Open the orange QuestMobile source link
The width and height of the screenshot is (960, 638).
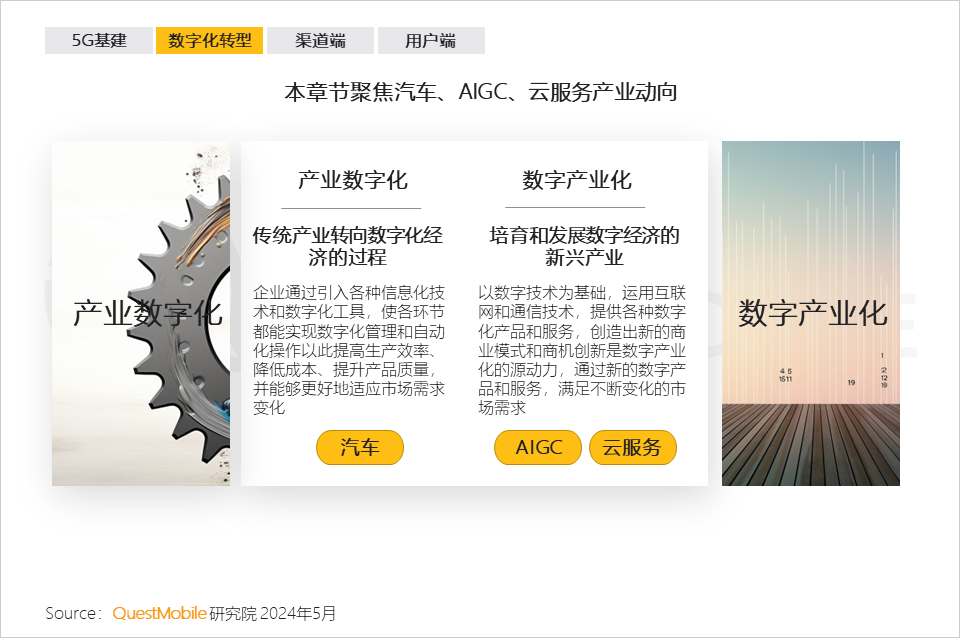(x=159, y=613)
